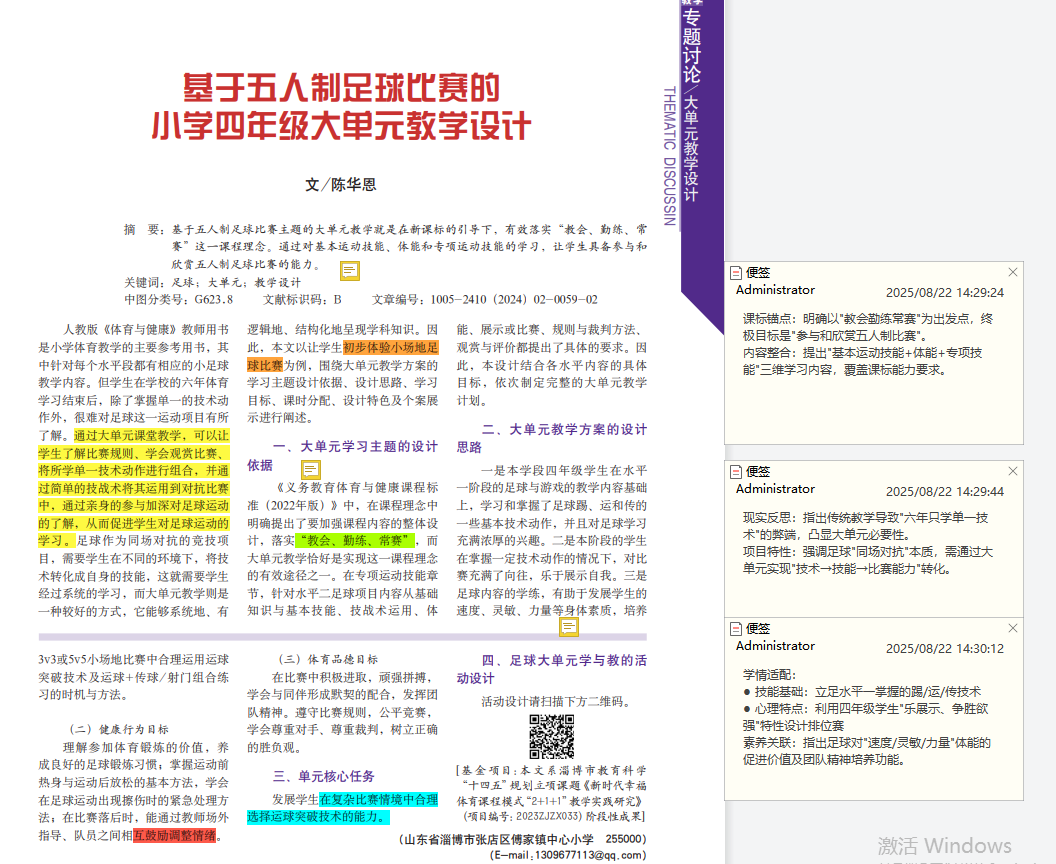The height and width of the screenshot is (864, 1056).
Task: Click the note line starting 项目特性
Action: point(868,560)
